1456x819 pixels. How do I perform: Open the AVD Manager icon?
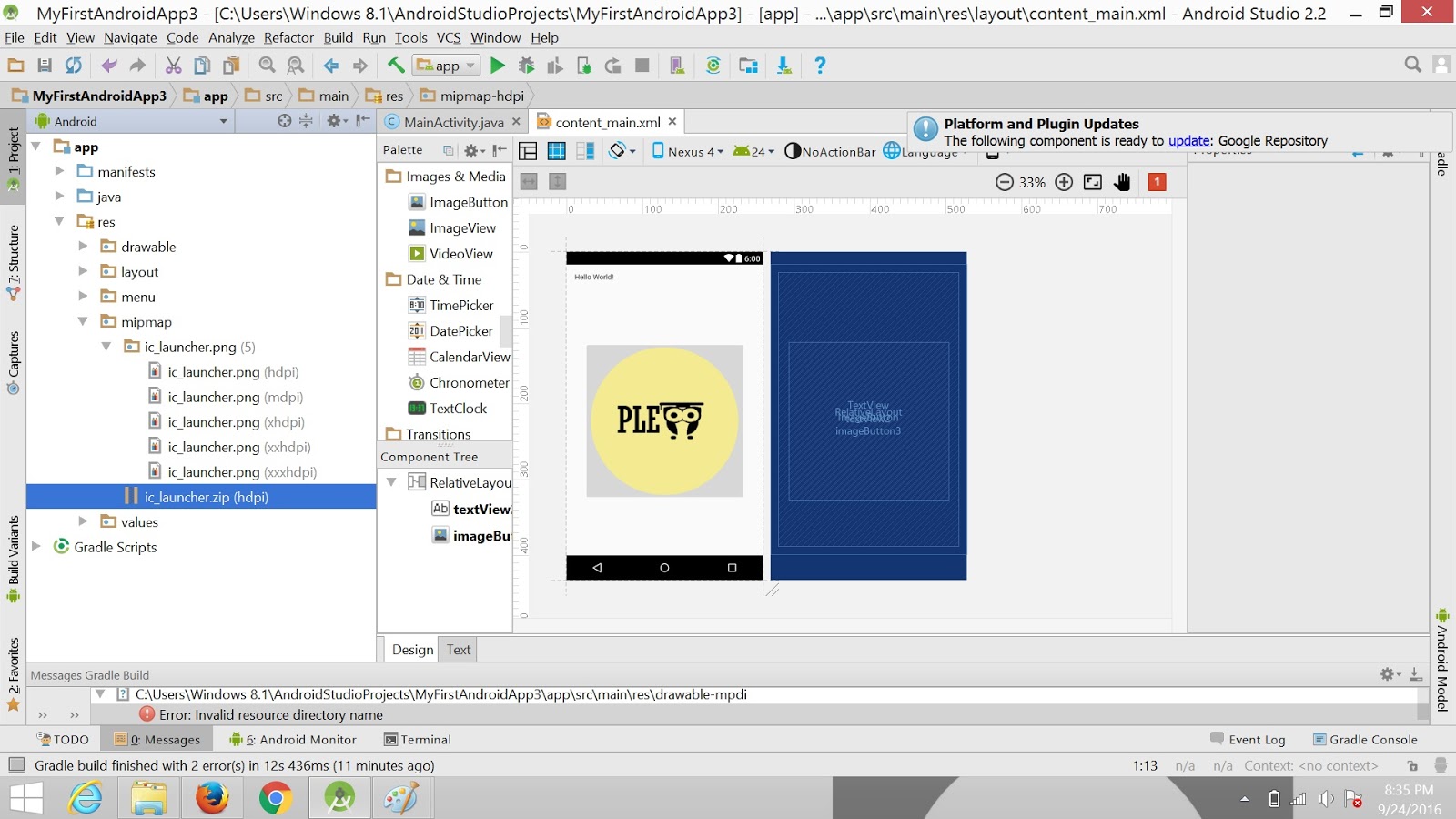pos(677,66)
